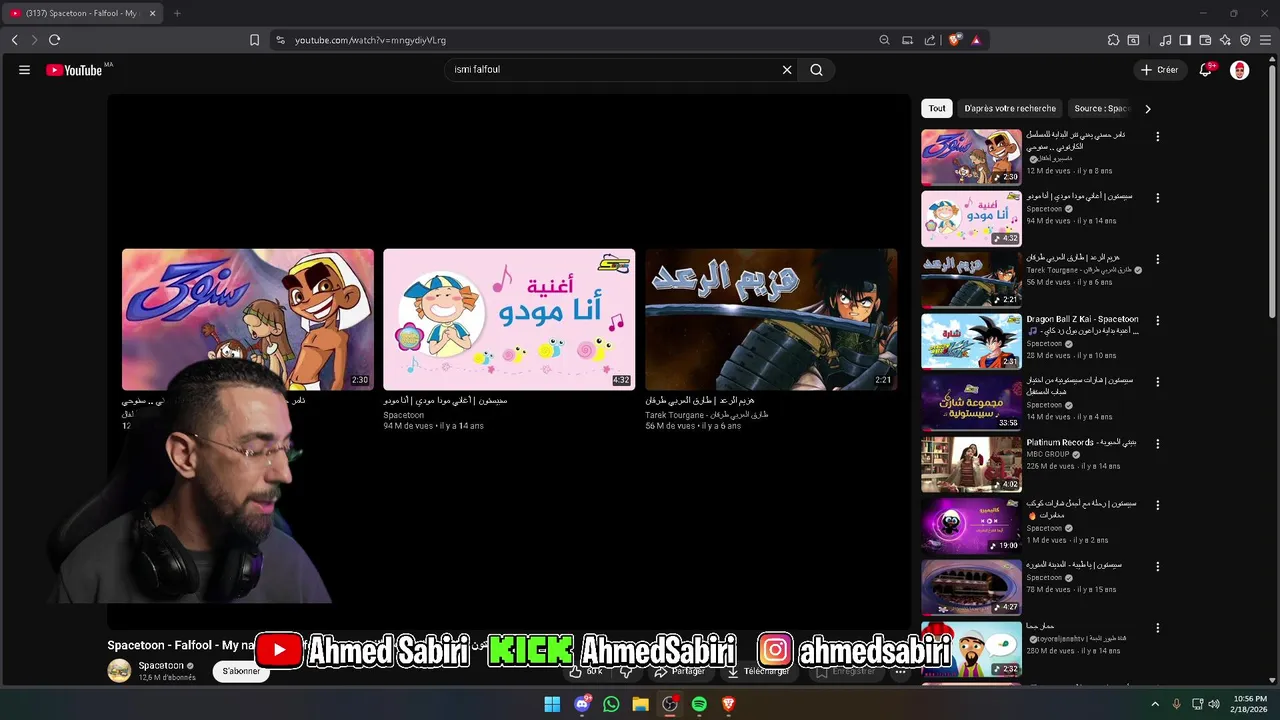Select the Tout filter chip
This screenshot has width=1280, height=720.
coord(937,108)
